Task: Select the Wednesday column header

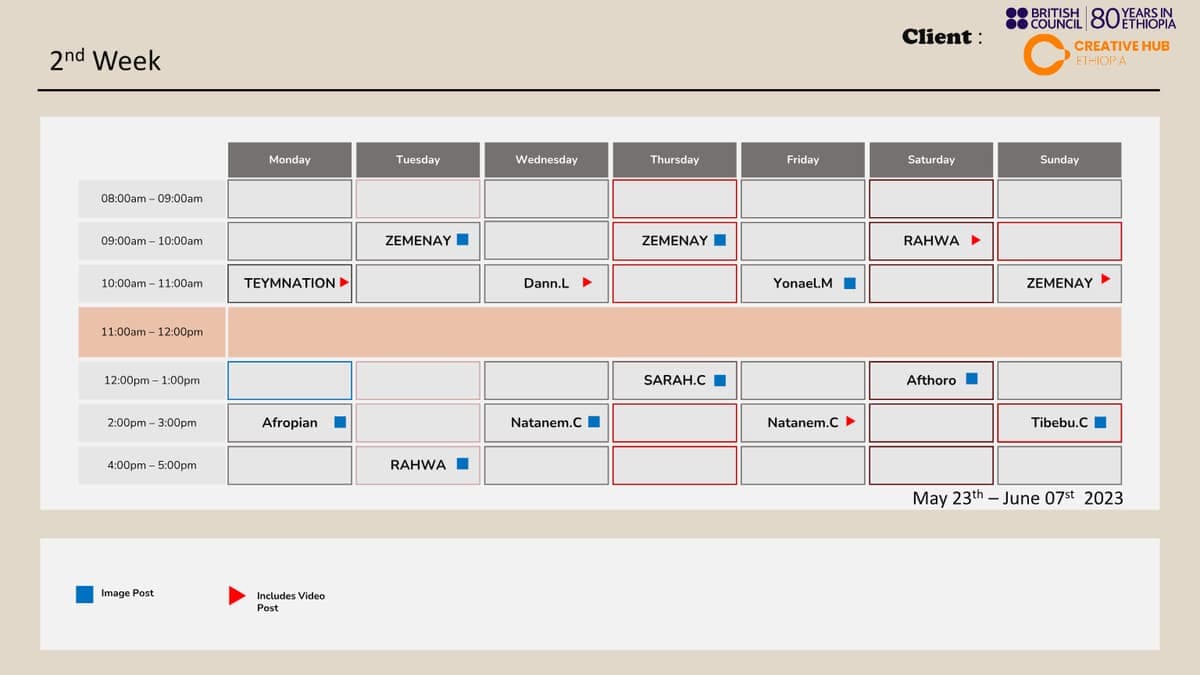Action: coord(546,160)
